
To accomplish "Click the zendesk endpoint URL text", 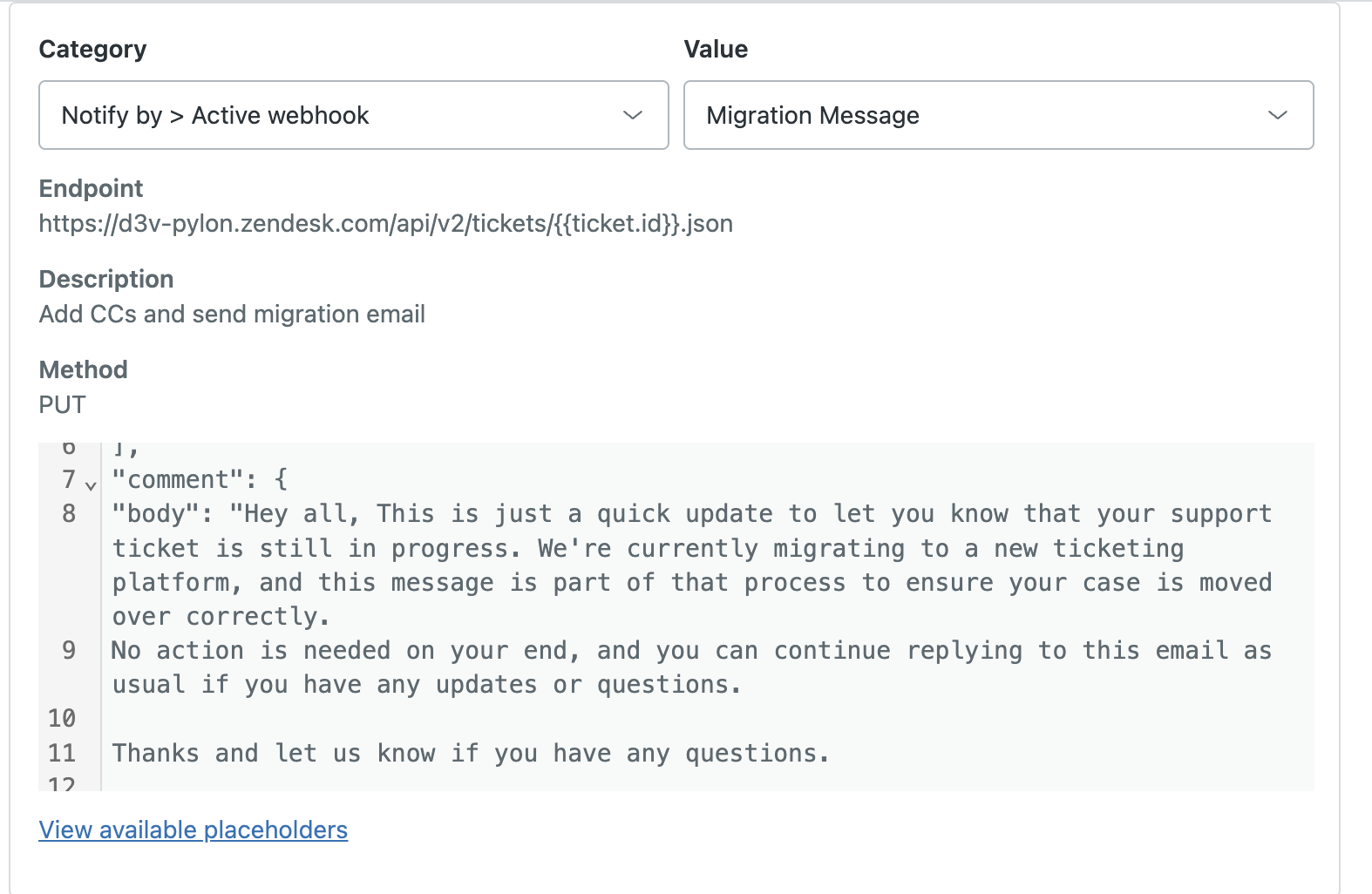I will coord(385,224).
